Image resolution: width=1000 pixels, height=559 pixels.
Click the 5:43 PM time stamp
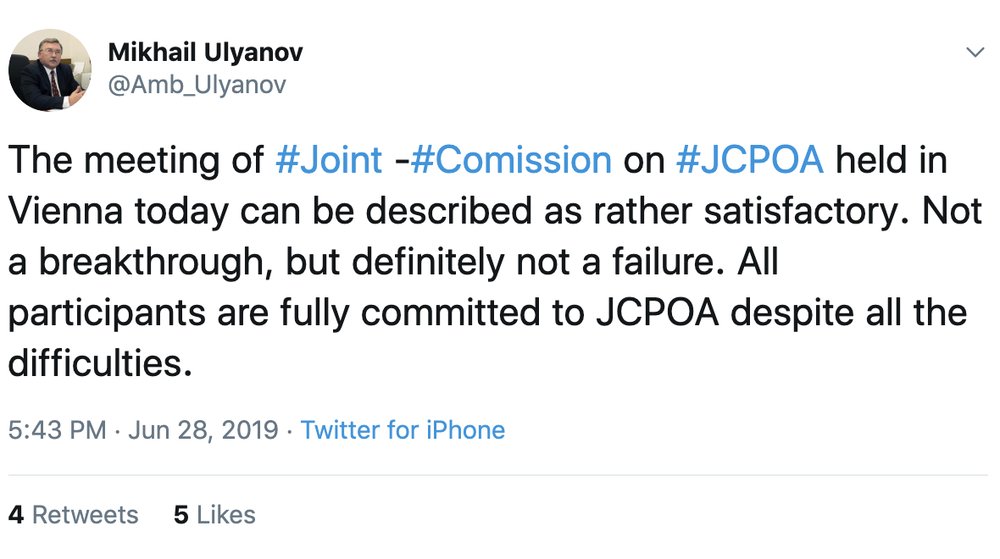(57, 430)
